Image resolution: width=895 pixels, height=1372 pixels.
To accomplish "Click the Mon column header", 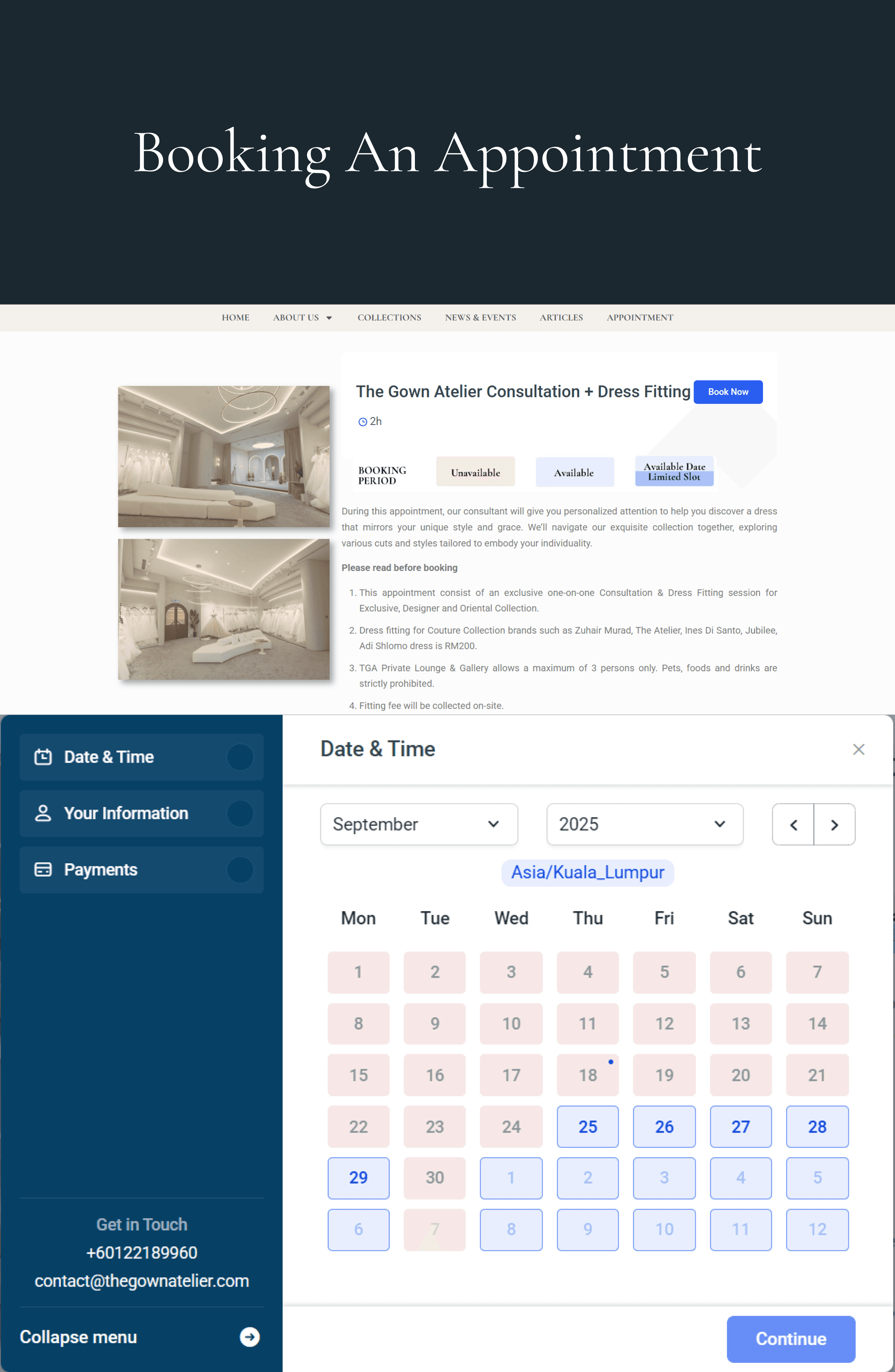I will (358, 918).
